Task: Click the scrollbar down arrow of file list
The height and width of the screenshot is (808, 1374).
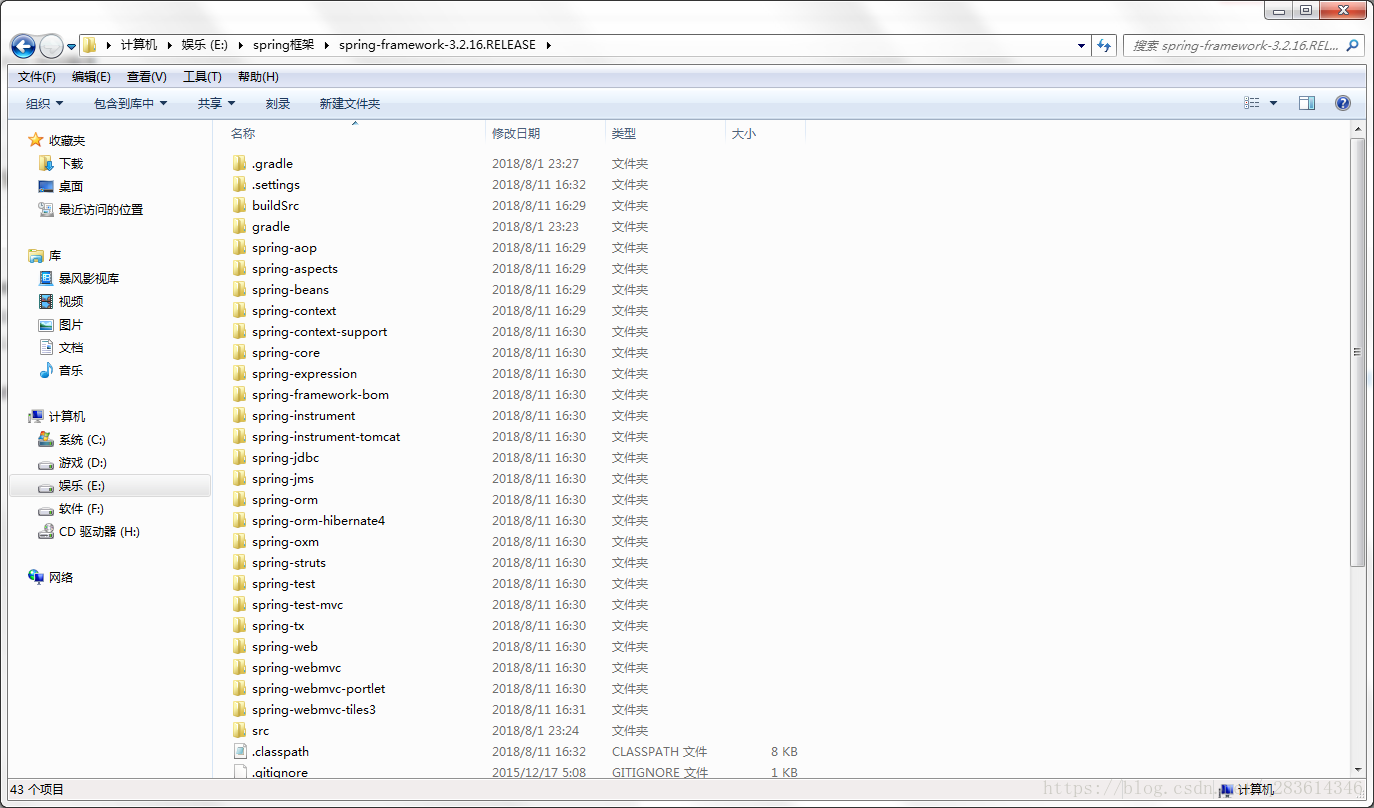Action: pos(1357,770)
